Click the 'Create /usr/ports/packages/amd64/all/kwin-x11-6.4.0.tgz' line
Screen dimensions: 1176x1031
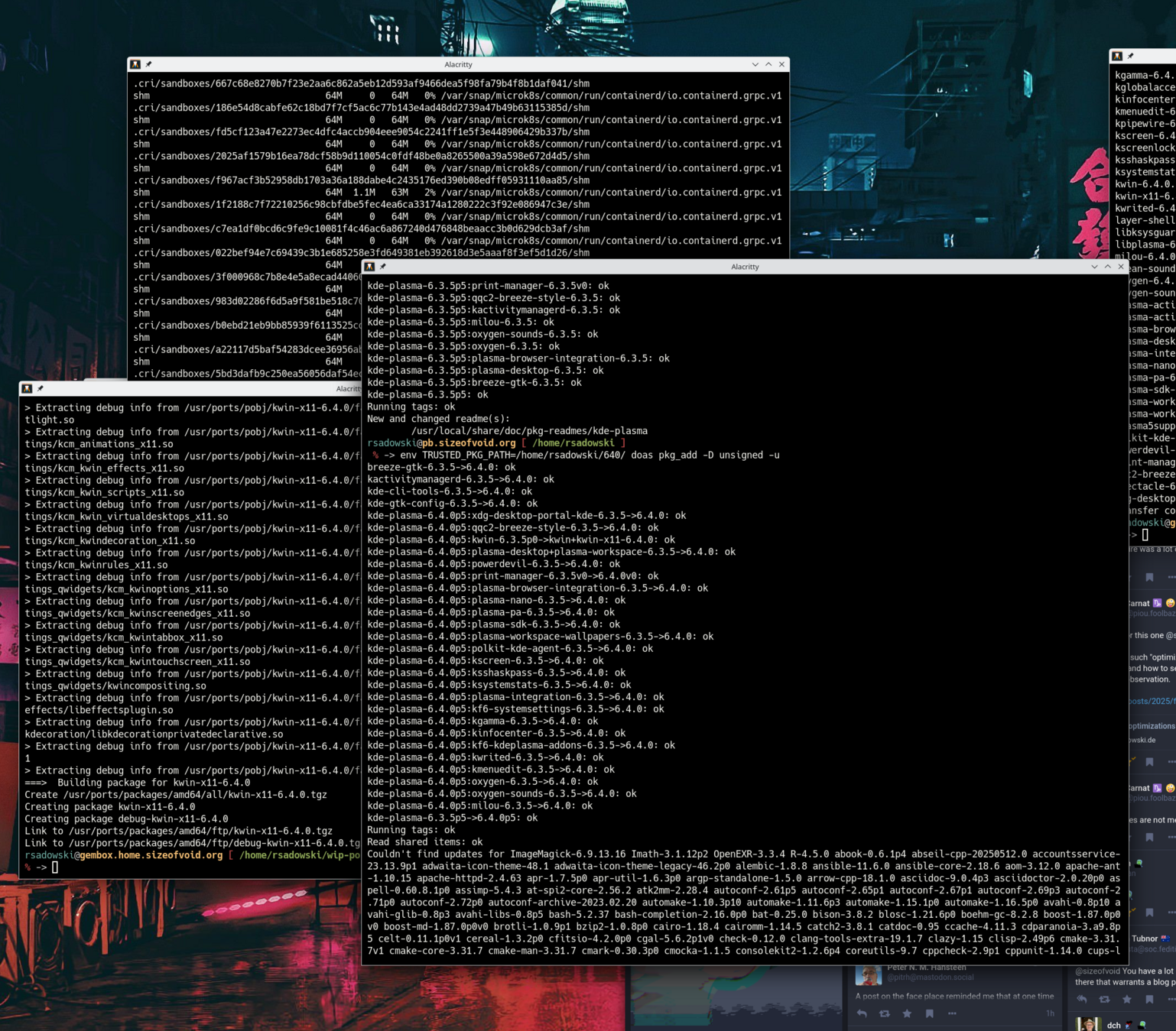pyautogui.click(x=176, y=795)
